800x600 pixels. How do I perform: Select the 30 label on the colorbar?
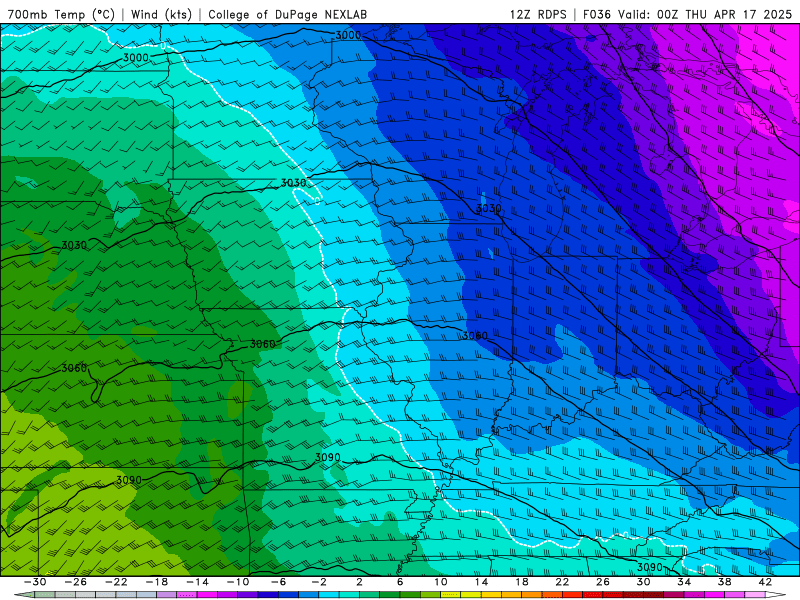coord(643,582)
